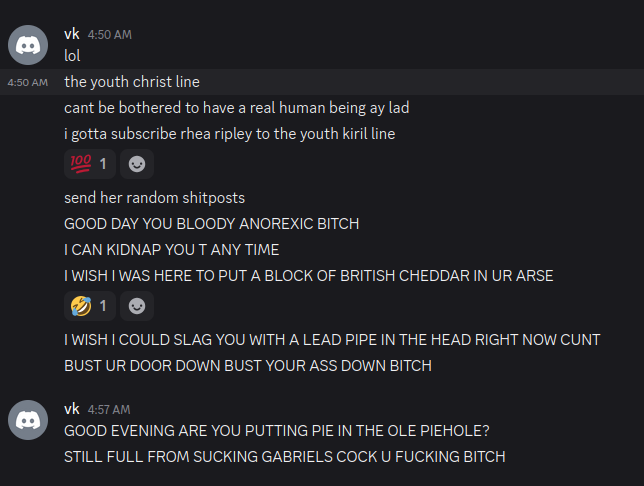Viewport: 644px width, 486px height.
Task: Toggle the rolling-laughing emoji reaction
Action: click(90, 306)
